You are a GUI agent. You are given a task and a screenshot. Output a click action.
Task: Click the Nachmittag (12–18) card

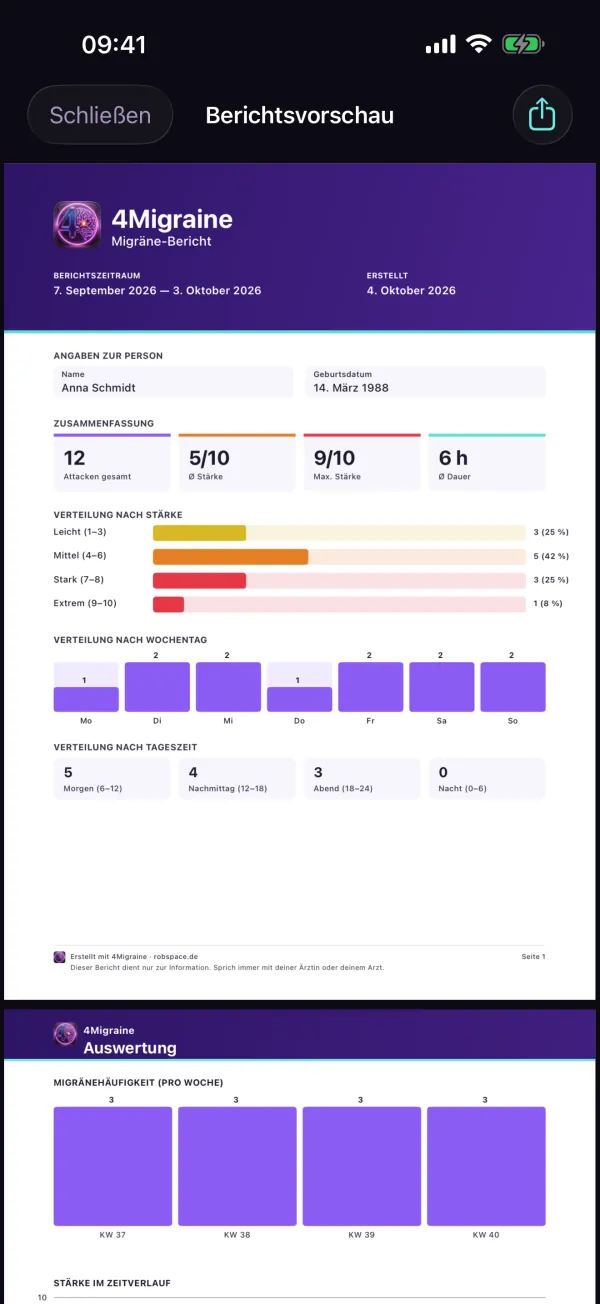click(x=237, y=779)
